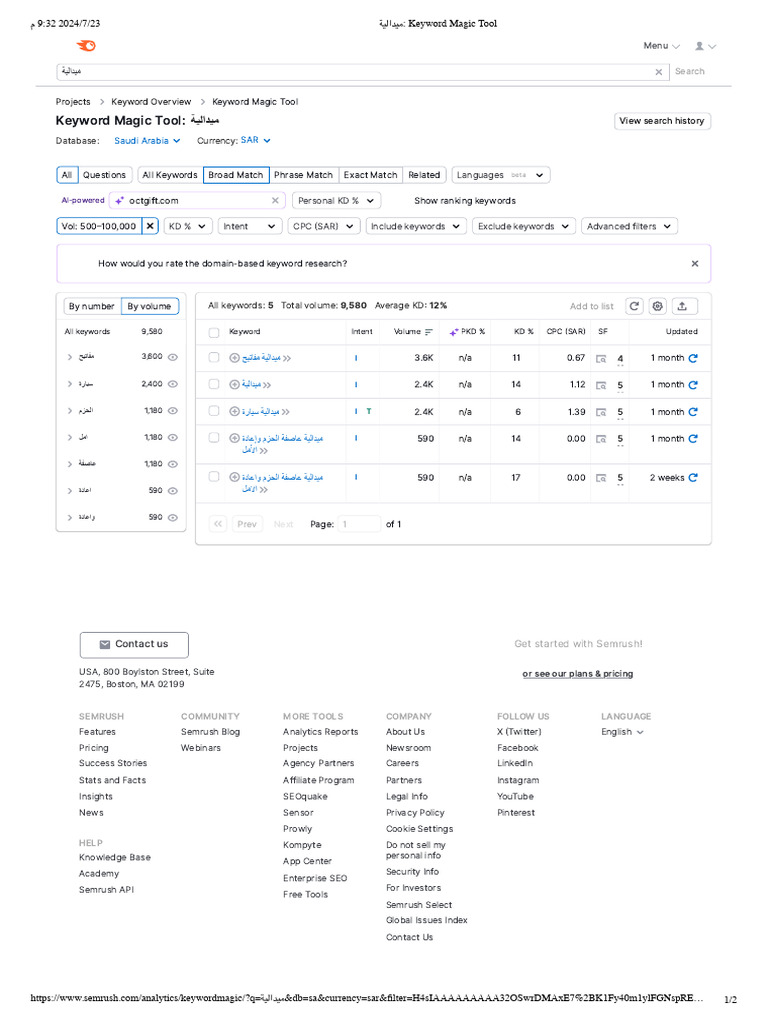Dismiss the keyword research rating banner

[x=695, y=264]
